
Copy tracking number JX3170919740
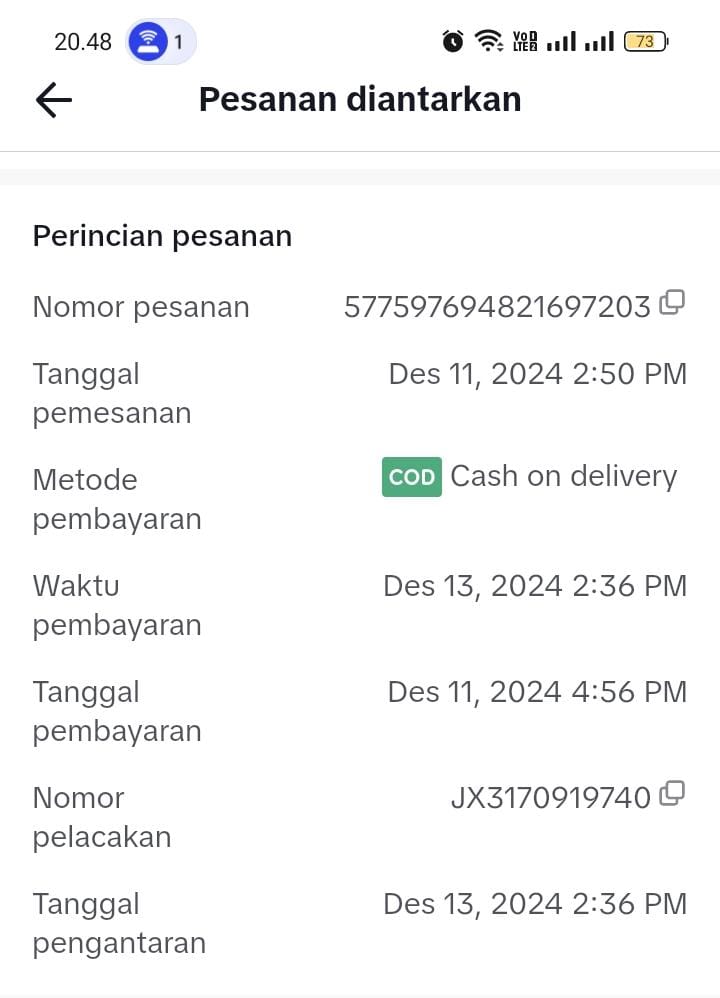tap(672, 794)
